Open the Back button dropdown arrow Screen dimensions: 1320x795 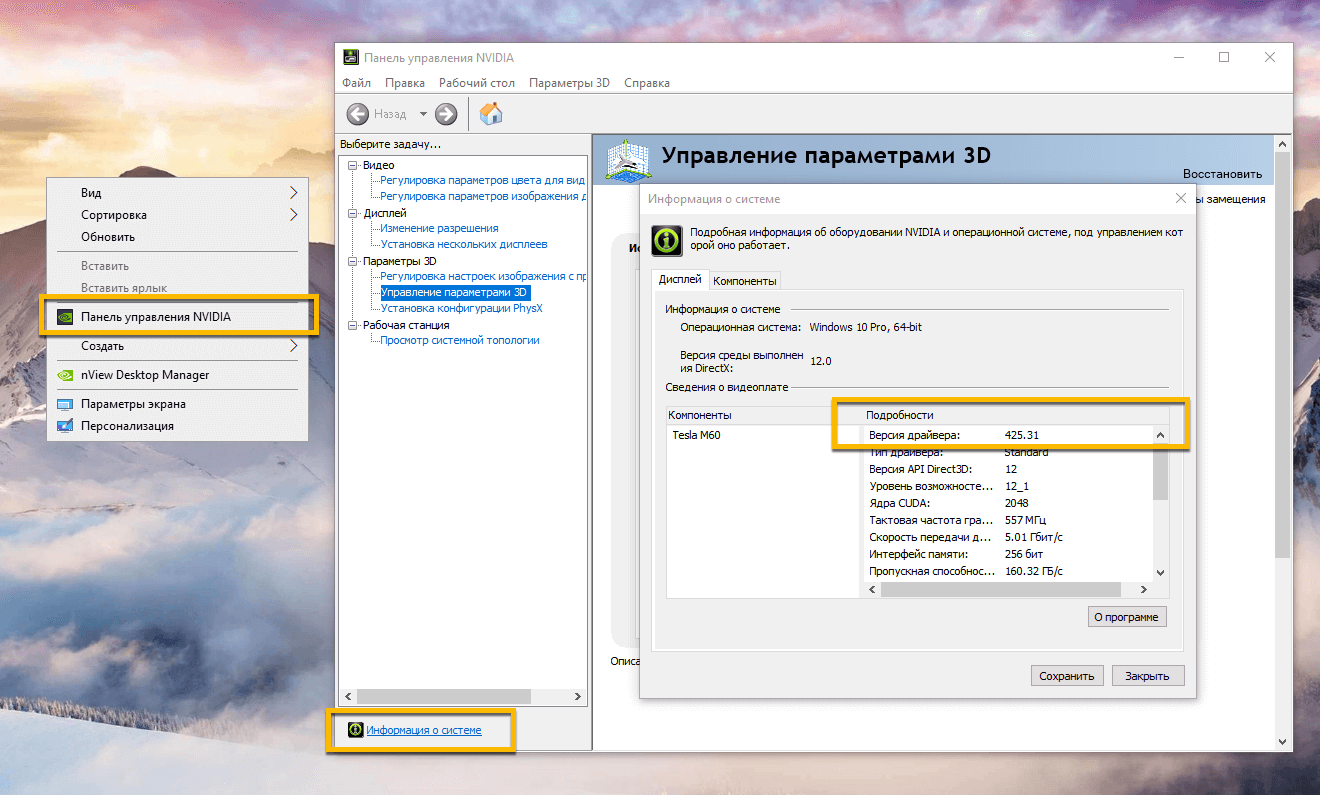click(x=422, y=113)
